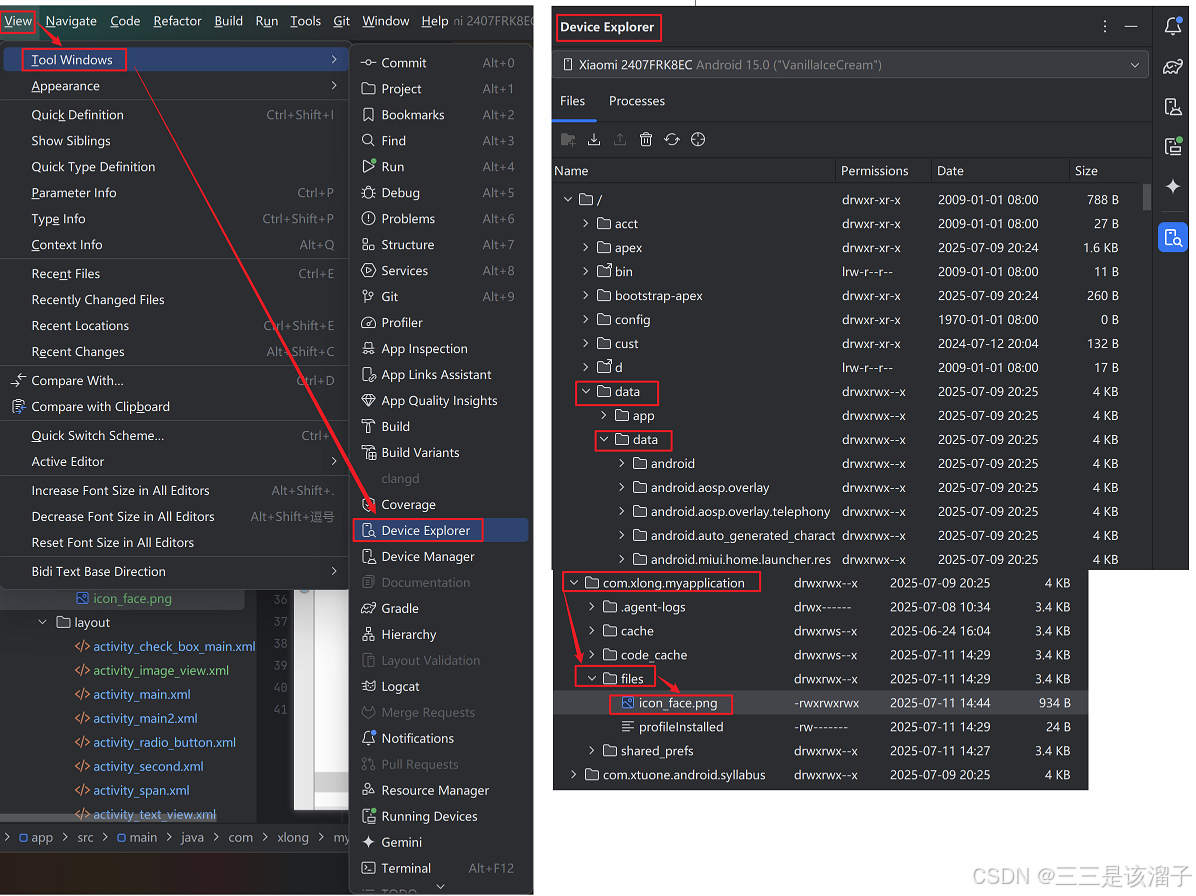This screenshot has width=1196, height=896.
Task: Open App Inspection tool window
Action: [440, 348]
